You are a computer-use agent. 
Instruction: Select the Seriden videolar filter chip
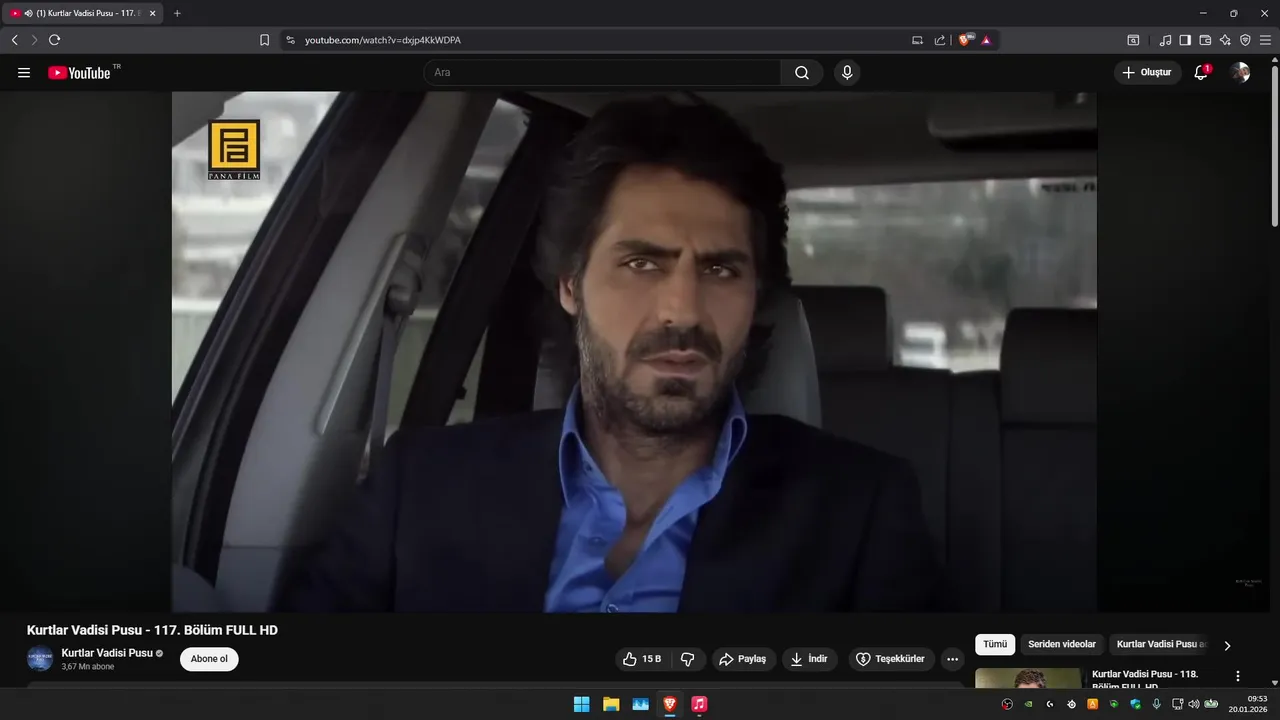coord(1062,645)
